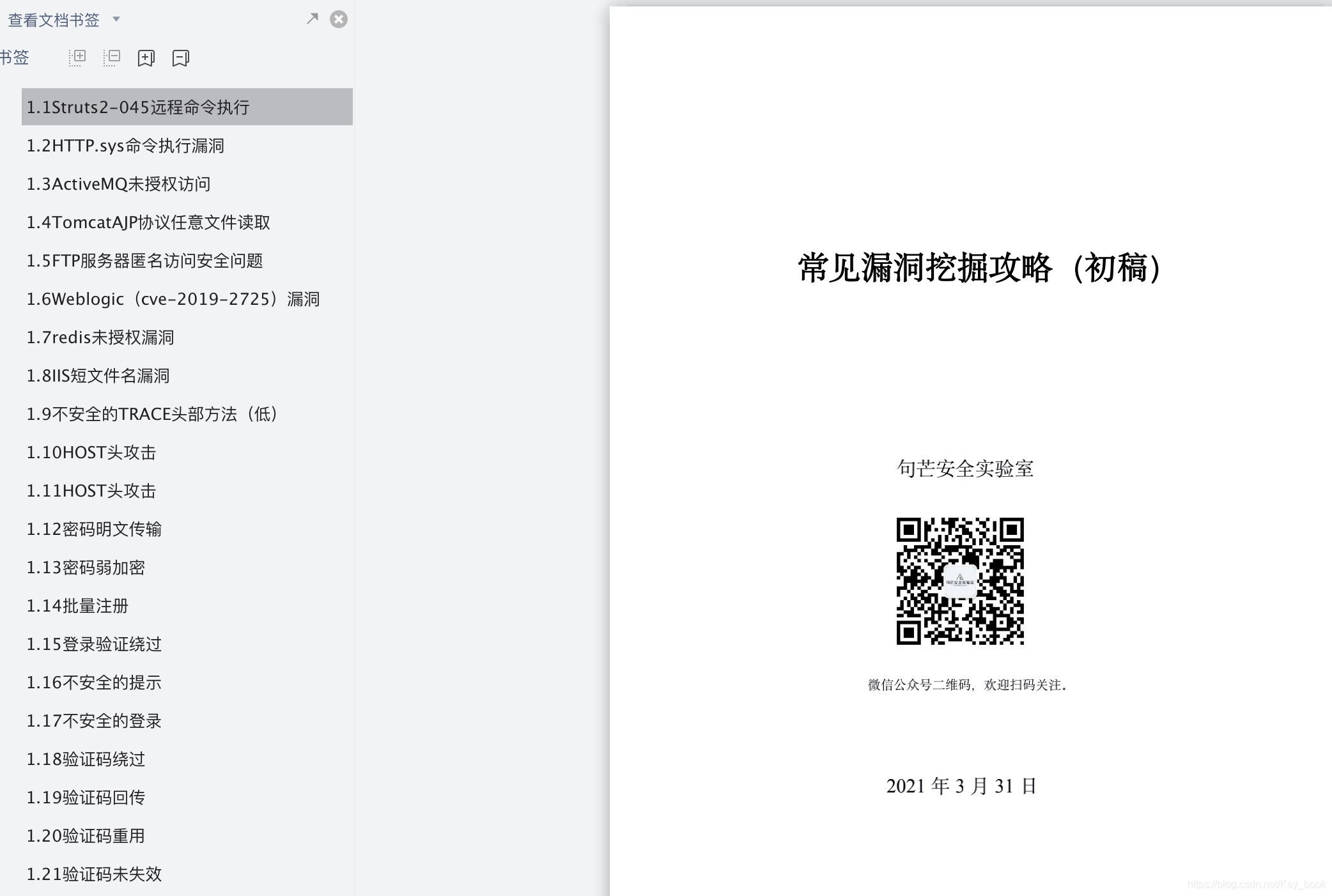
Task: Open bookmark 1.7redis未授权漏洞
Action: (101, 337)
